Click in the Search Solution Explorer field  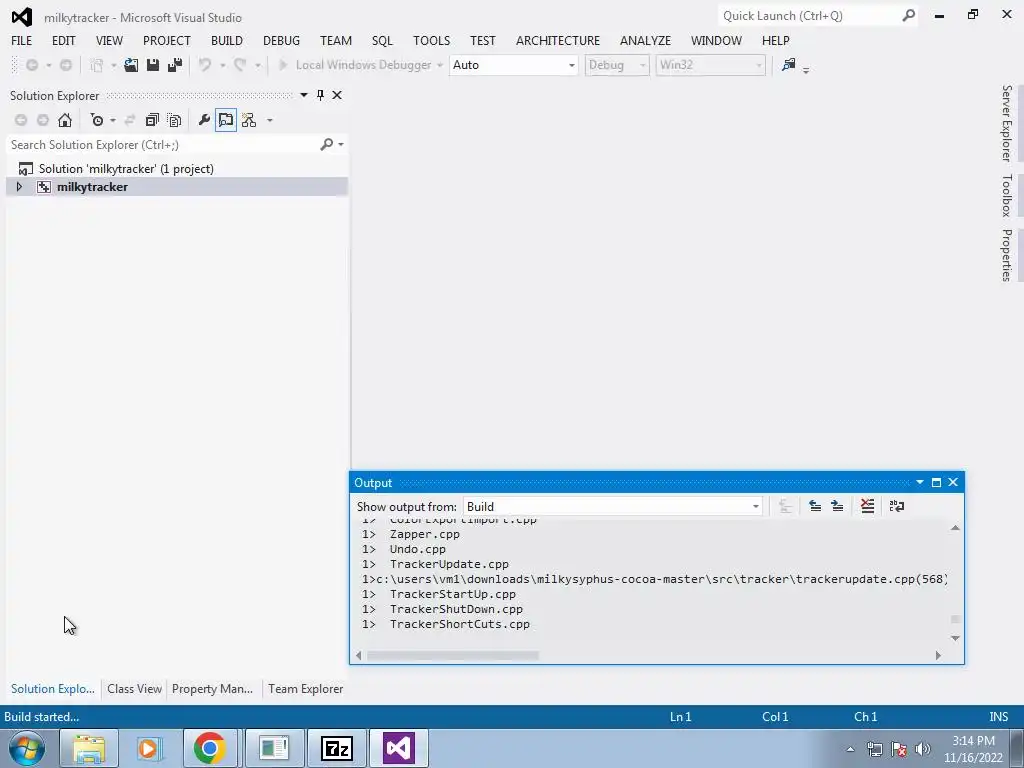point(163,144)
